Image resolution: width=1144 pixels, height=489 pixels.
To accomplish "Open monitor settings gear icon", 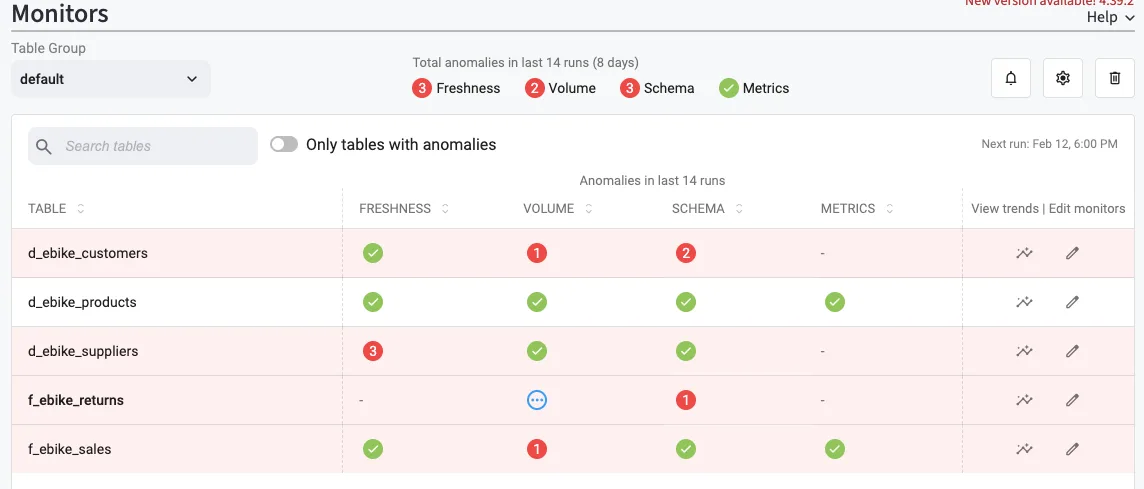I will tap(1063, 78).
